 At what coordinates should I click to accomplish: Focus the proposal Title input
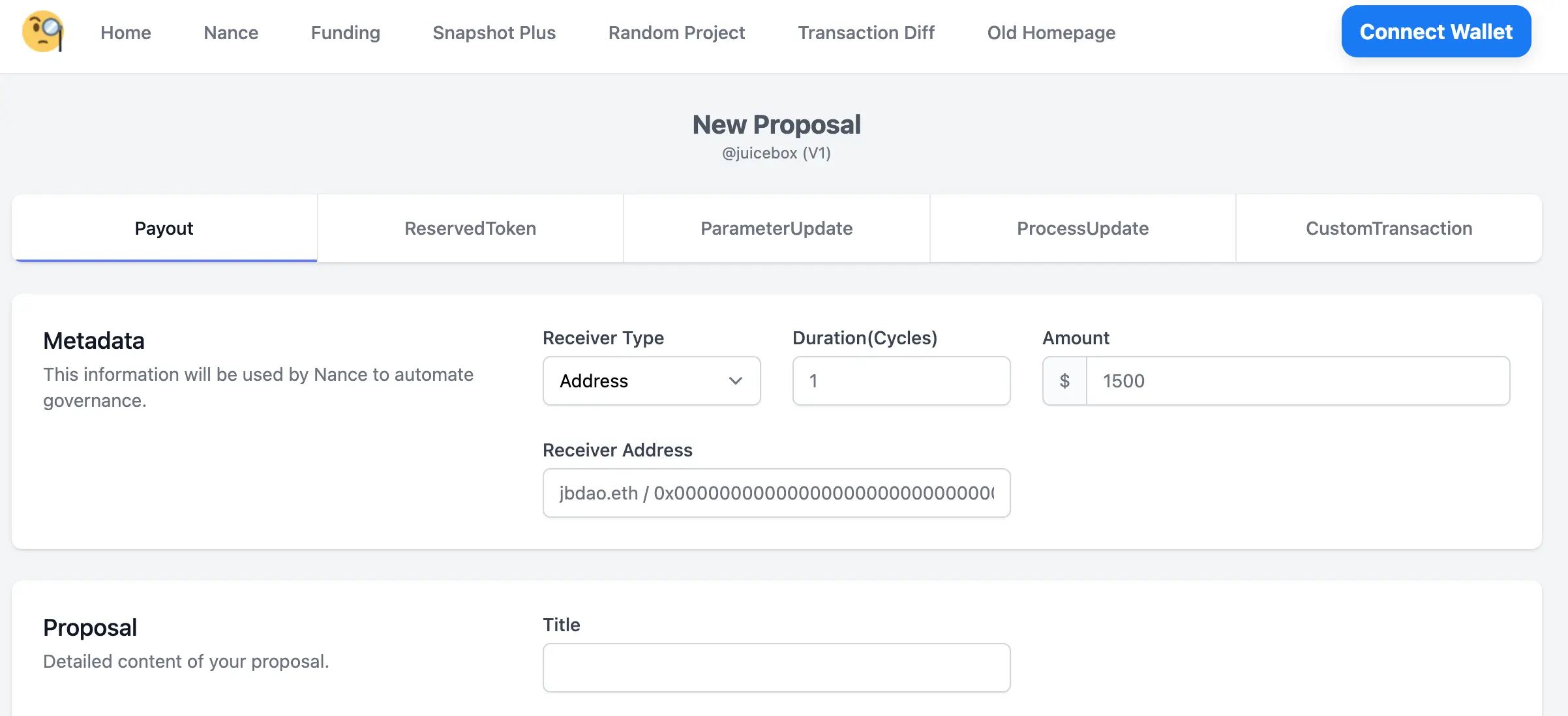[776, 668]
